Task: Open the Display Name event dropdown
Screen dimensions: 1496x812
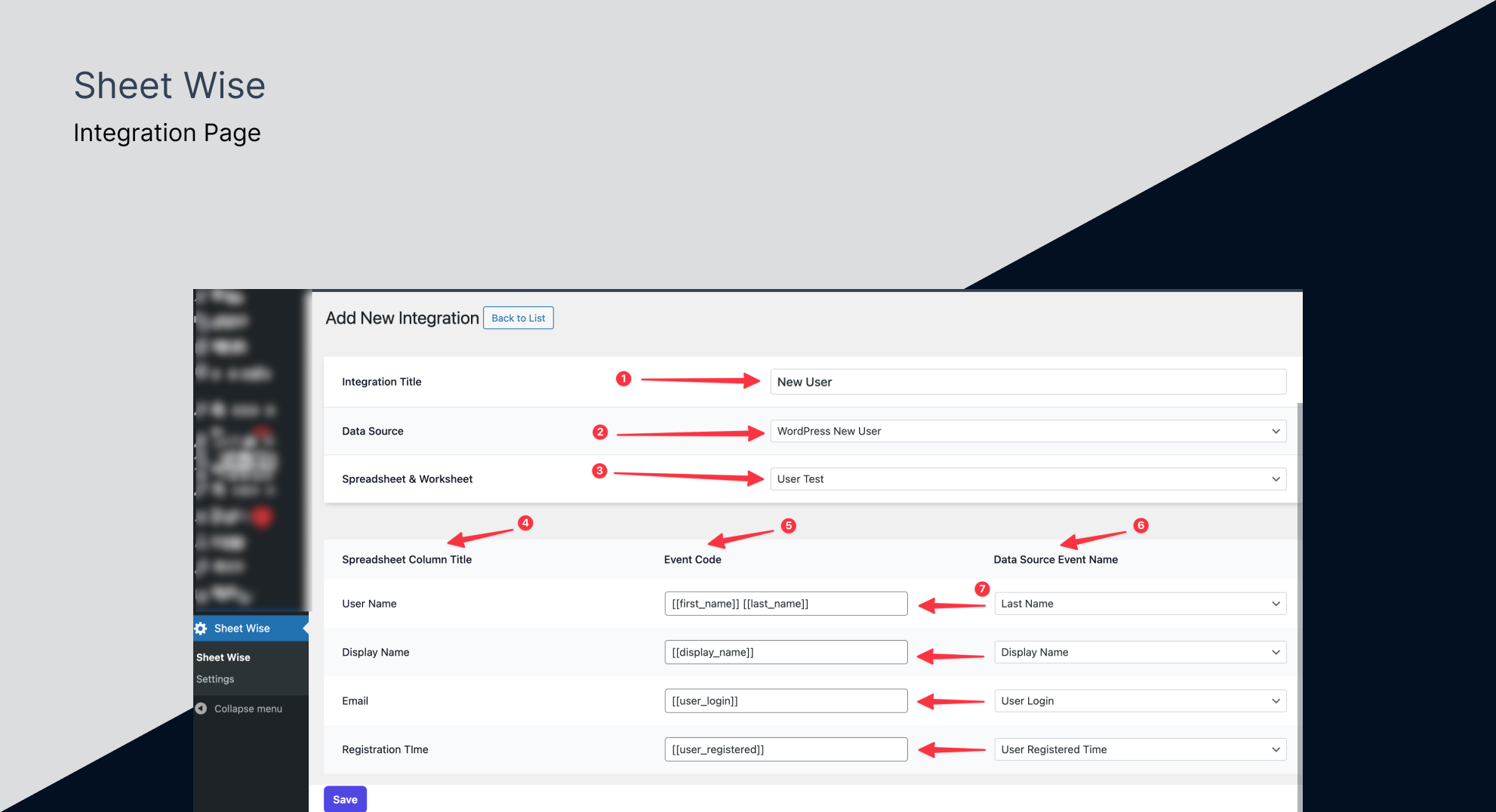Action: [1140, 652]
